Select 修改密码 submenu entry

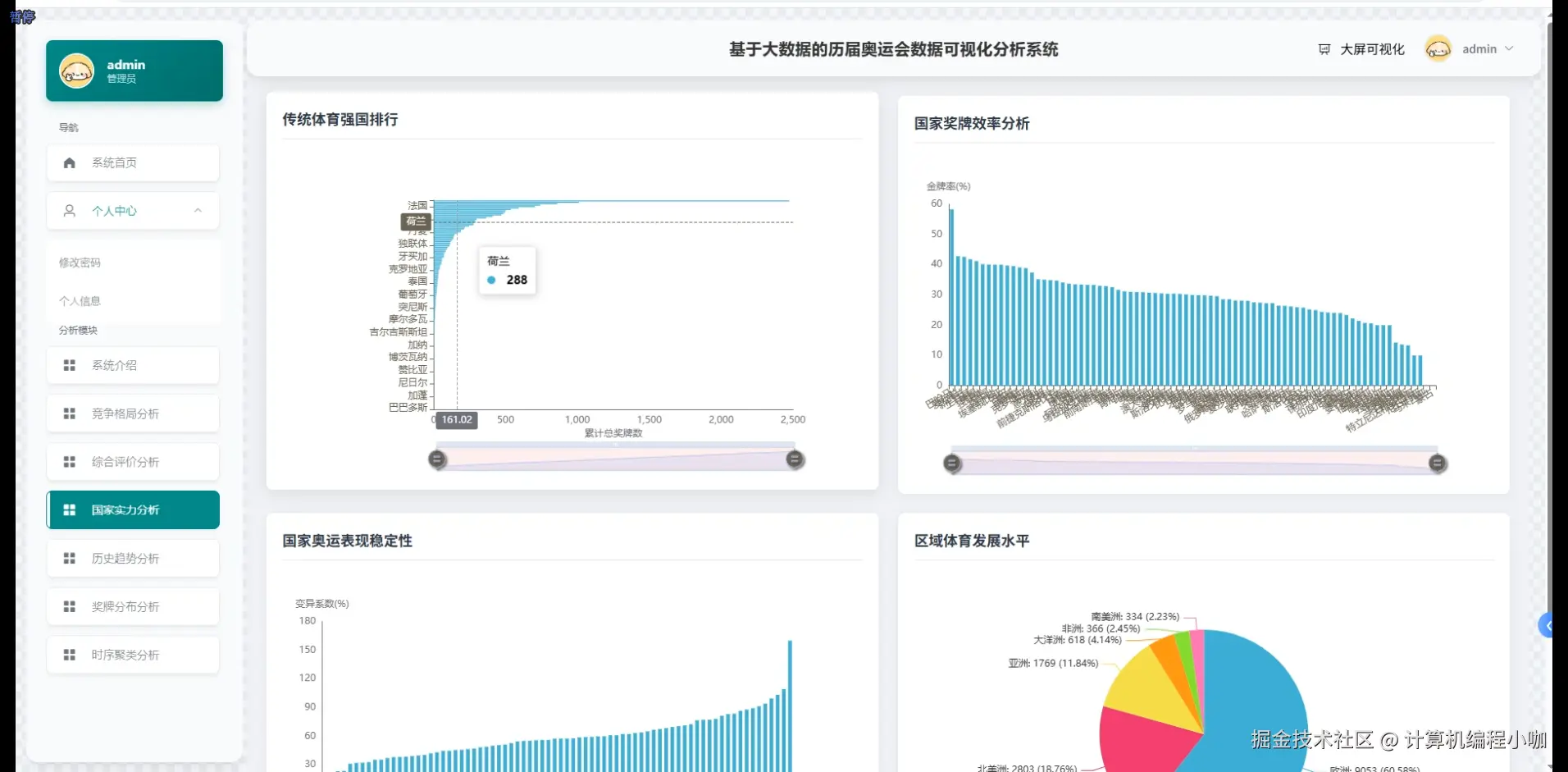pyautogui.click(x=80, y=263)
